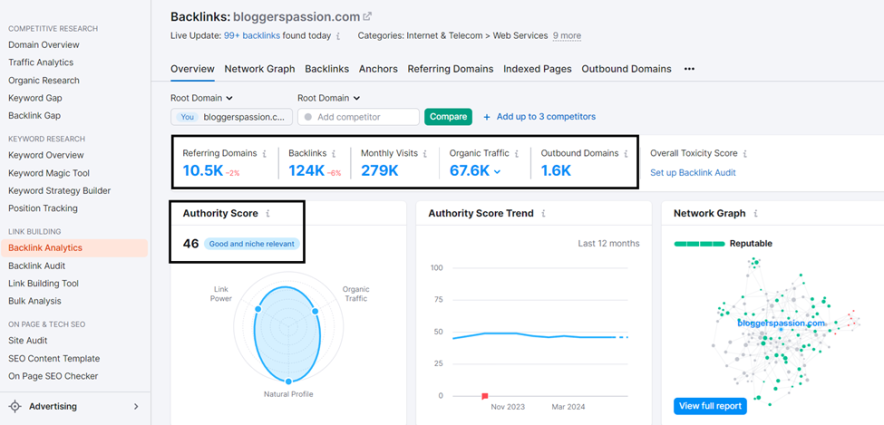The image size is (884, 425).
Task: Open On Page SEO Checker in sidebar
Action: point(53,376)
